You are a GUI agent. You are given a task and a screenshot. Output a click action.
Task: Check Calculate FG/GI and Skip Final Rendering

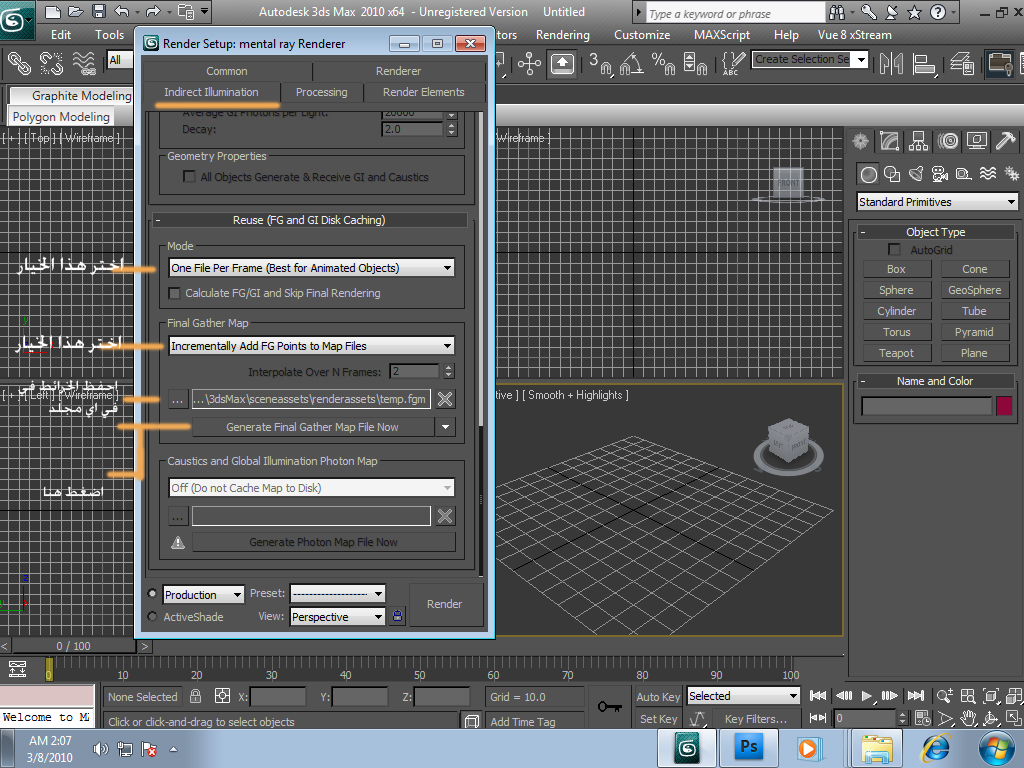[x=174, y=293]
